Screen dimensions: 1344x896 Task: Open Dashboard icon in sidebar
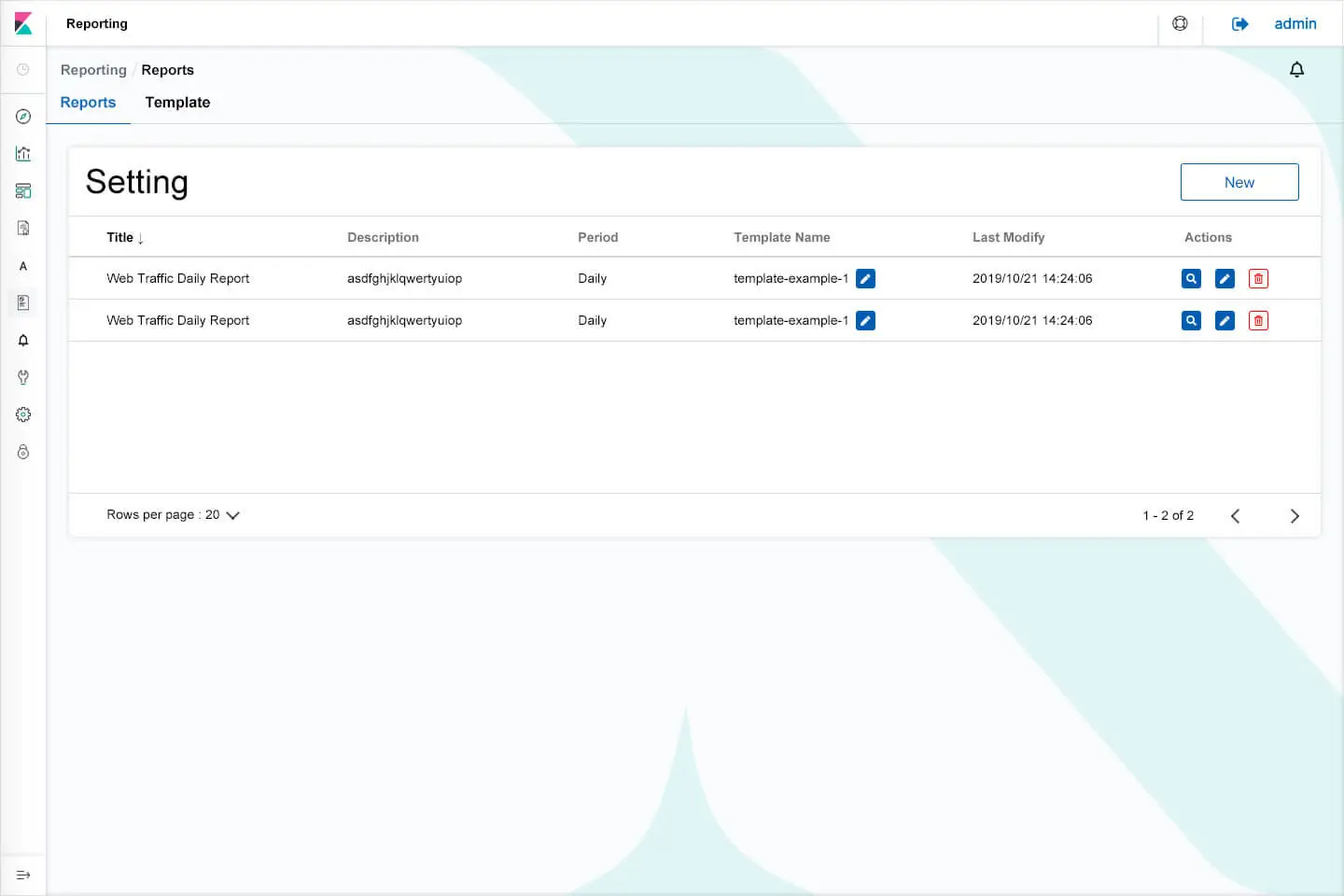coord(23,191)
